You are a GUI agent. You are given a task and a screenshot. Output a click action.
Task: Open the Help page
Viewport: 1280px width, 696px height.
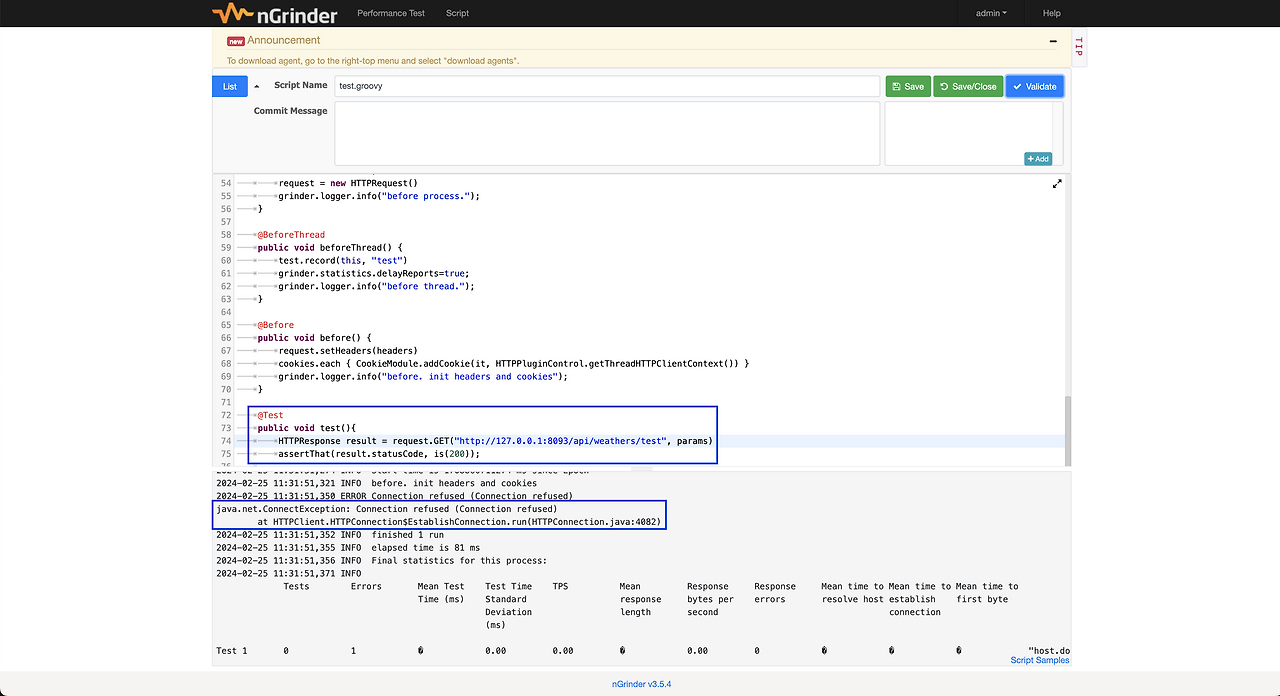[1051, 13]
